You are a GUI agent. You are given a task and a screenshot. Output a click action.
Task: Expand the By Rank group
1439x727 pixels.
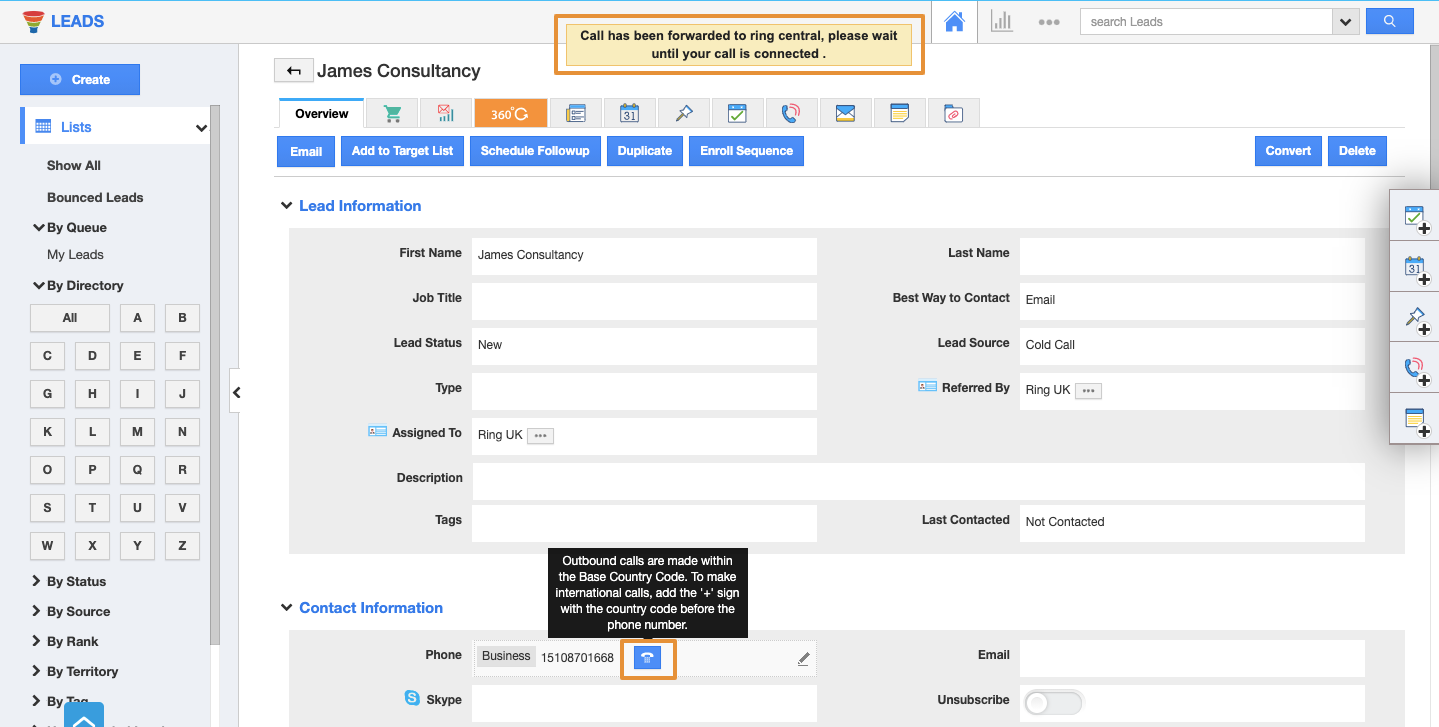[x=37, y=641]
